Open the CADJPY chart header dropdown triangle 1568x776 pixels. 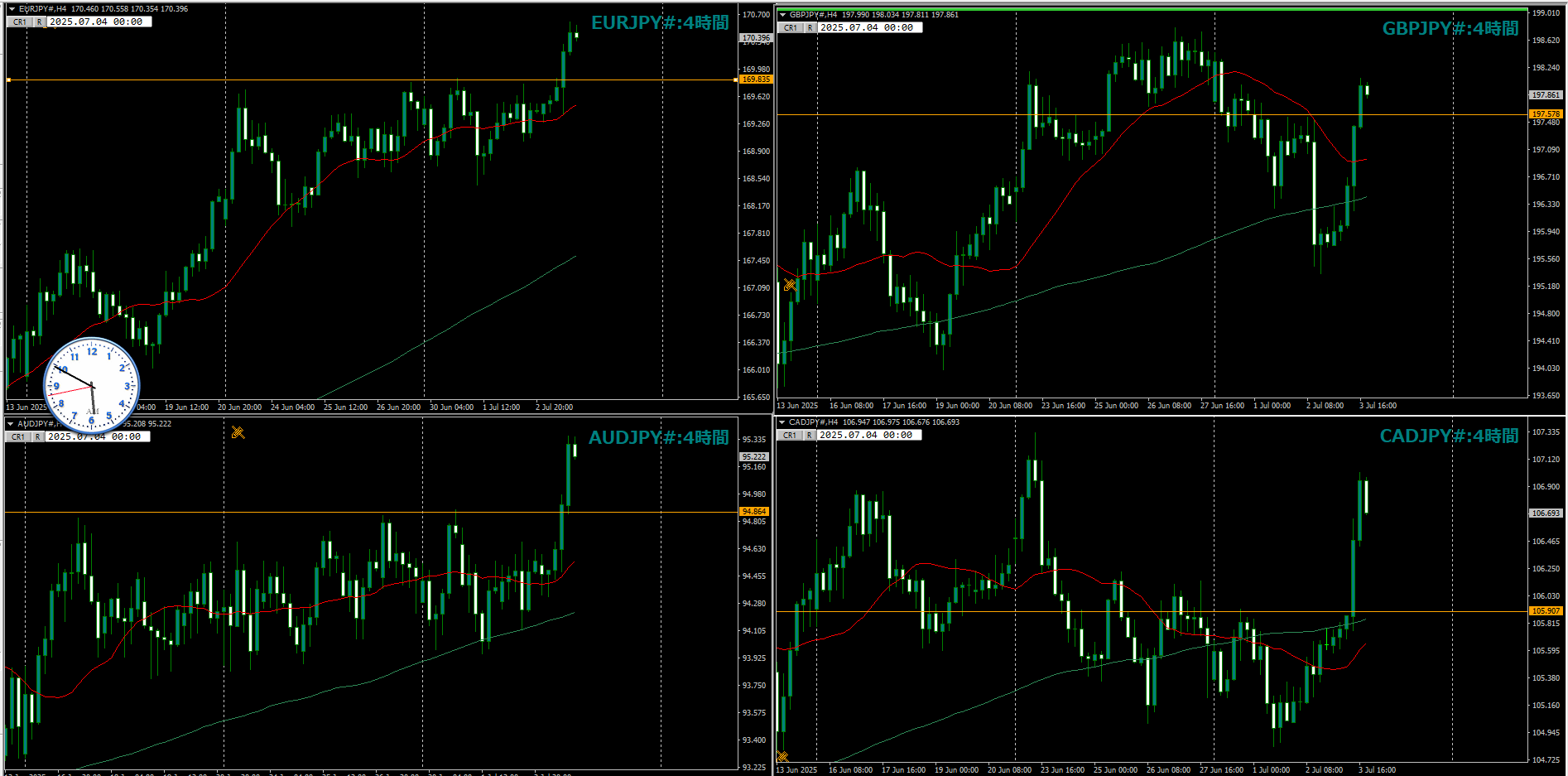coord(782,422)
